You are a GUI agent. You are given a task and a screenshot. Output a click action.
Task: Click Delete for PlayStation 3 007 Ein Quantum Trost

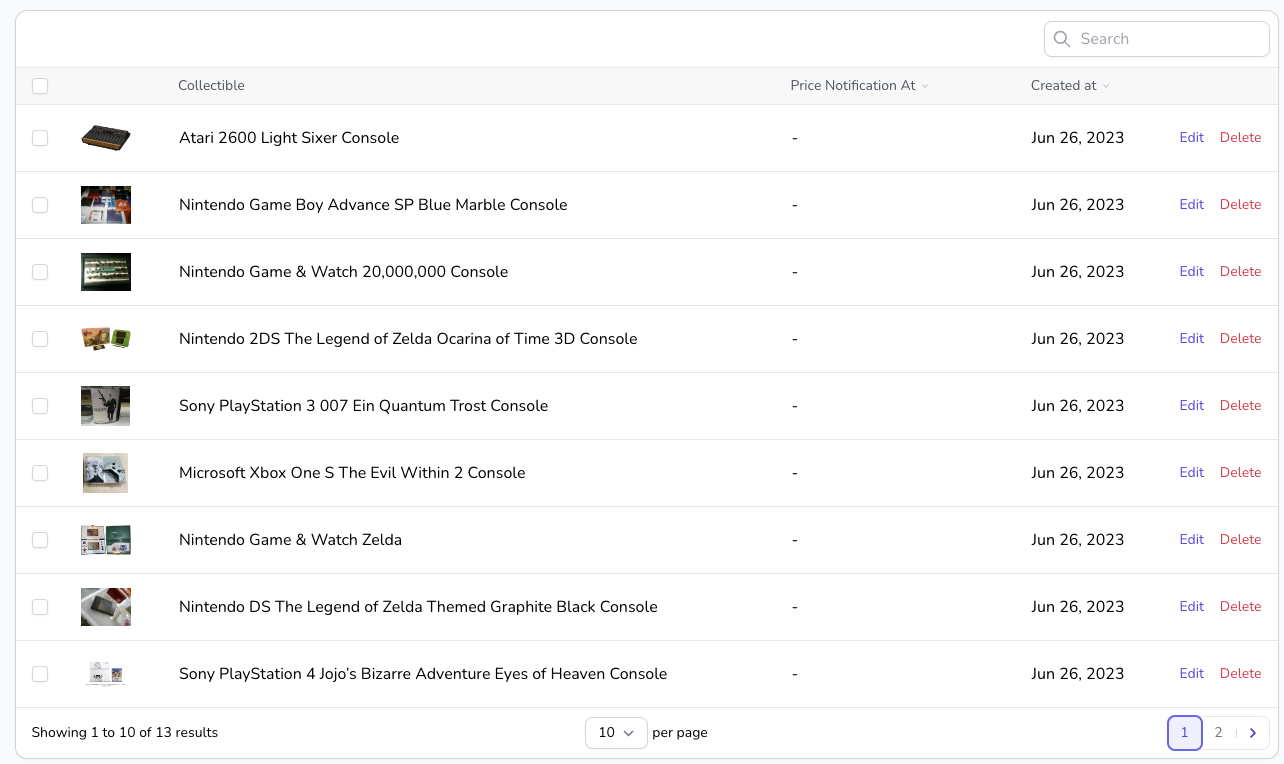(1241, 406)
